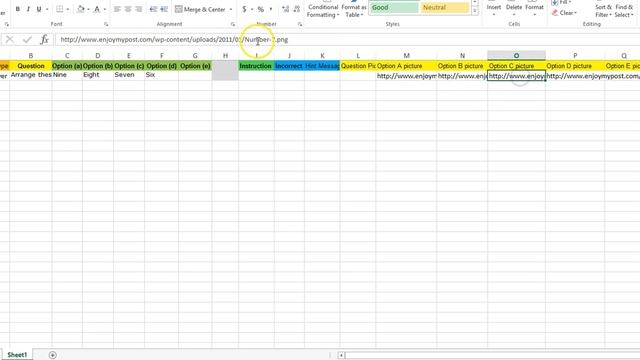640x360 pixels.
Task: Apply Percent Style format
Action: tap(261, 9)
